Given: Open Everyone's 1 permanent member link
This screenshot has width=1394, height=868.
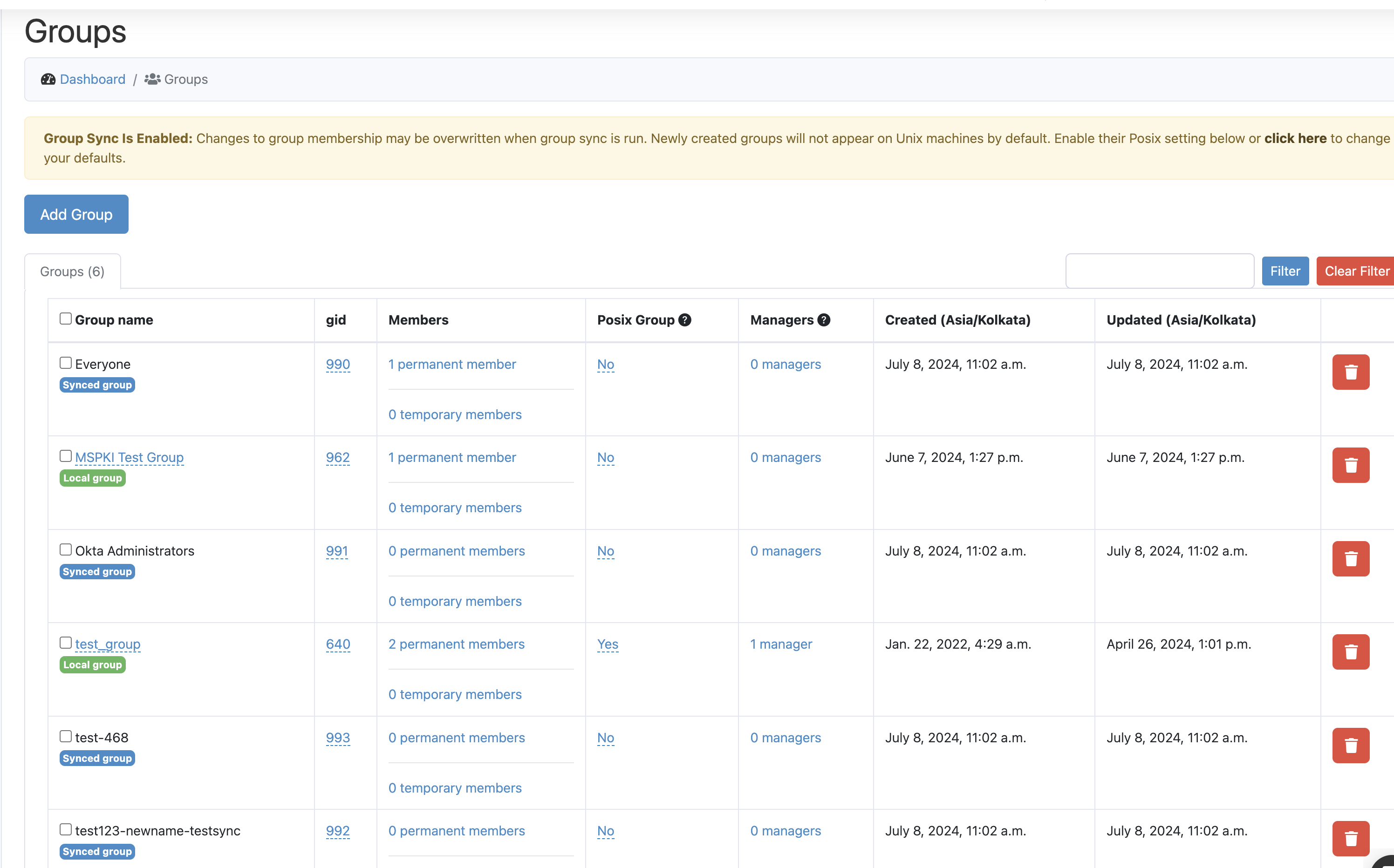Looking at the screenshot, I should [452, 365].
